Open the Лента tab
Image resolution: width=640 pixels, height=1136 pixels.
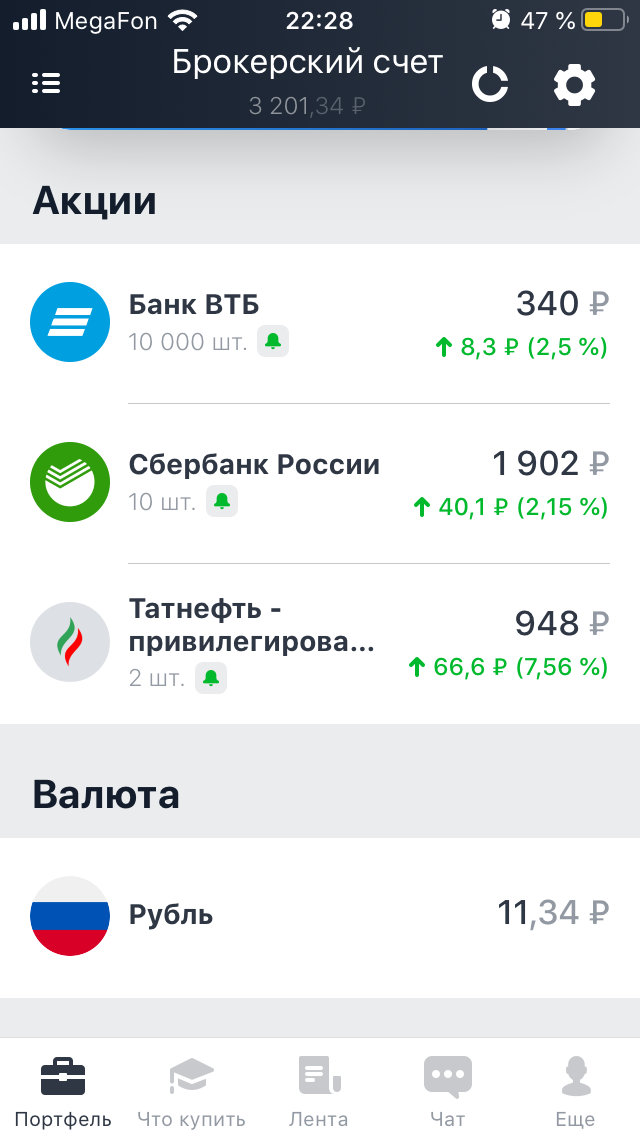tap(318, 1090)
